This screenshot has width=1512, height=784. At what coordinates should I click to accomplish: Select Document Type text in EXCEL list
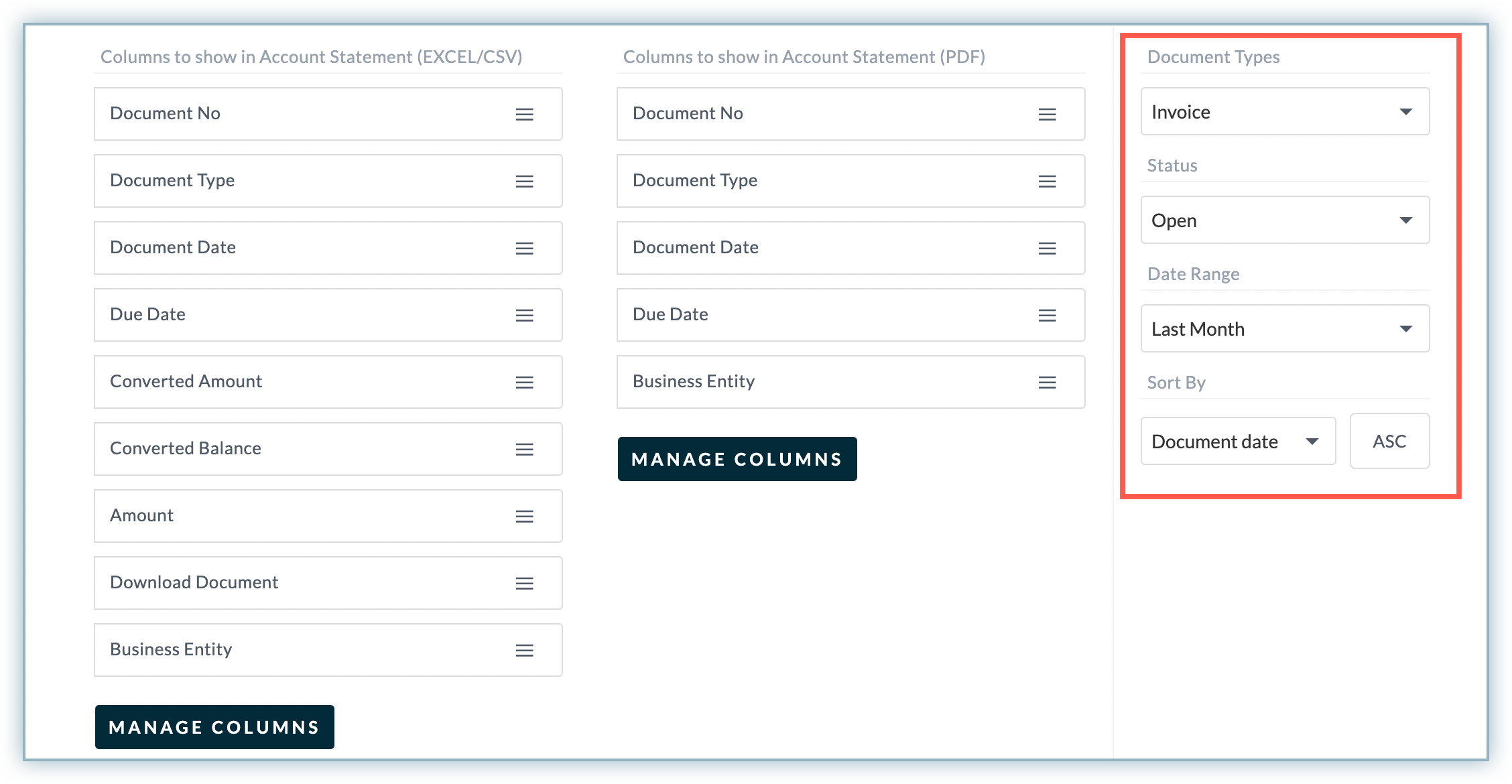click(x=172, y=180)
